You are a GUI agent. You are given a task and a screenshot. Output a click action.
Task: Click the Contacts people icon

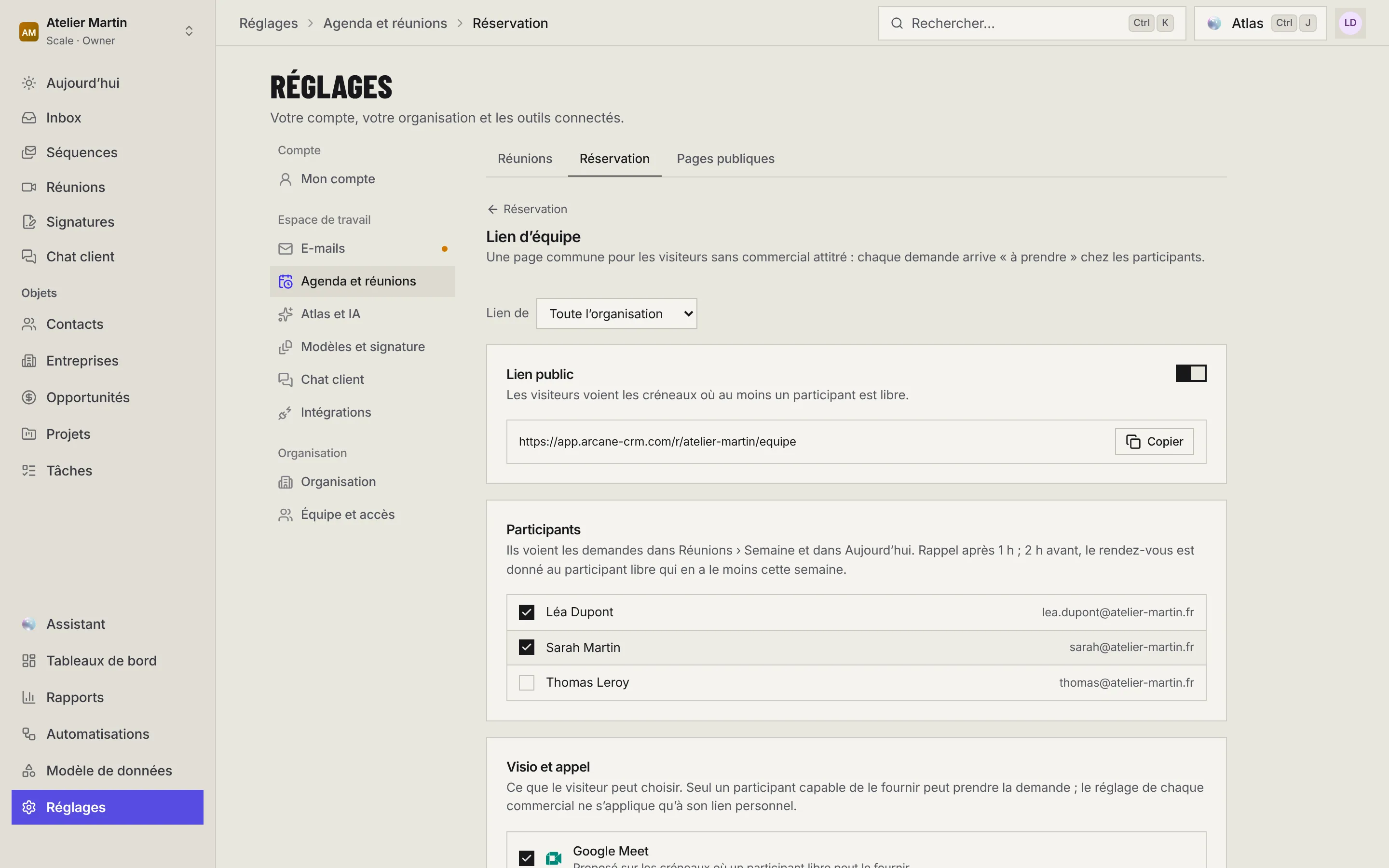[29, 325]
